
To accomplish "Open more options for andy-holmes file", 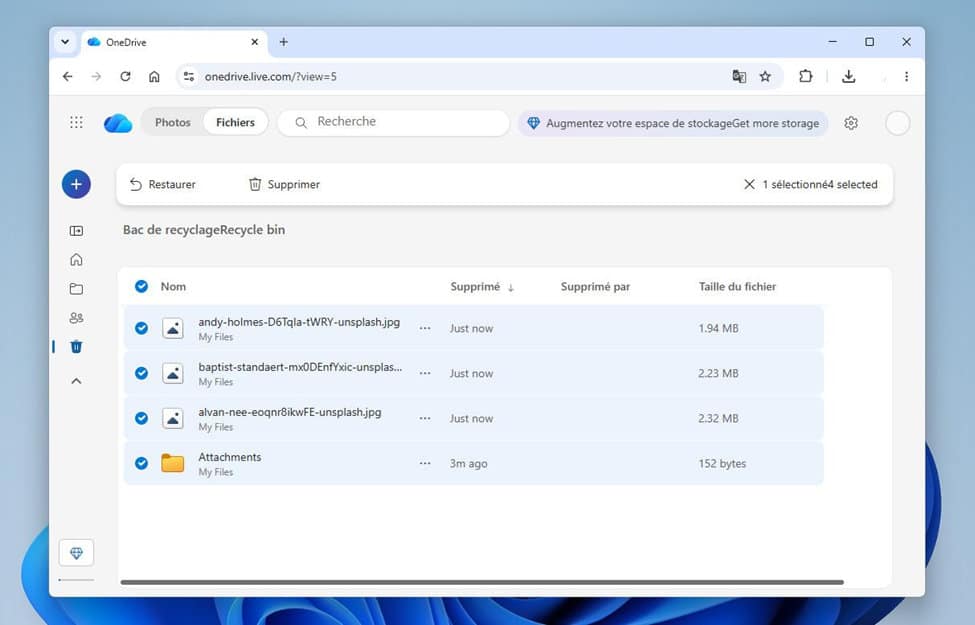I will tap(425, 328).
